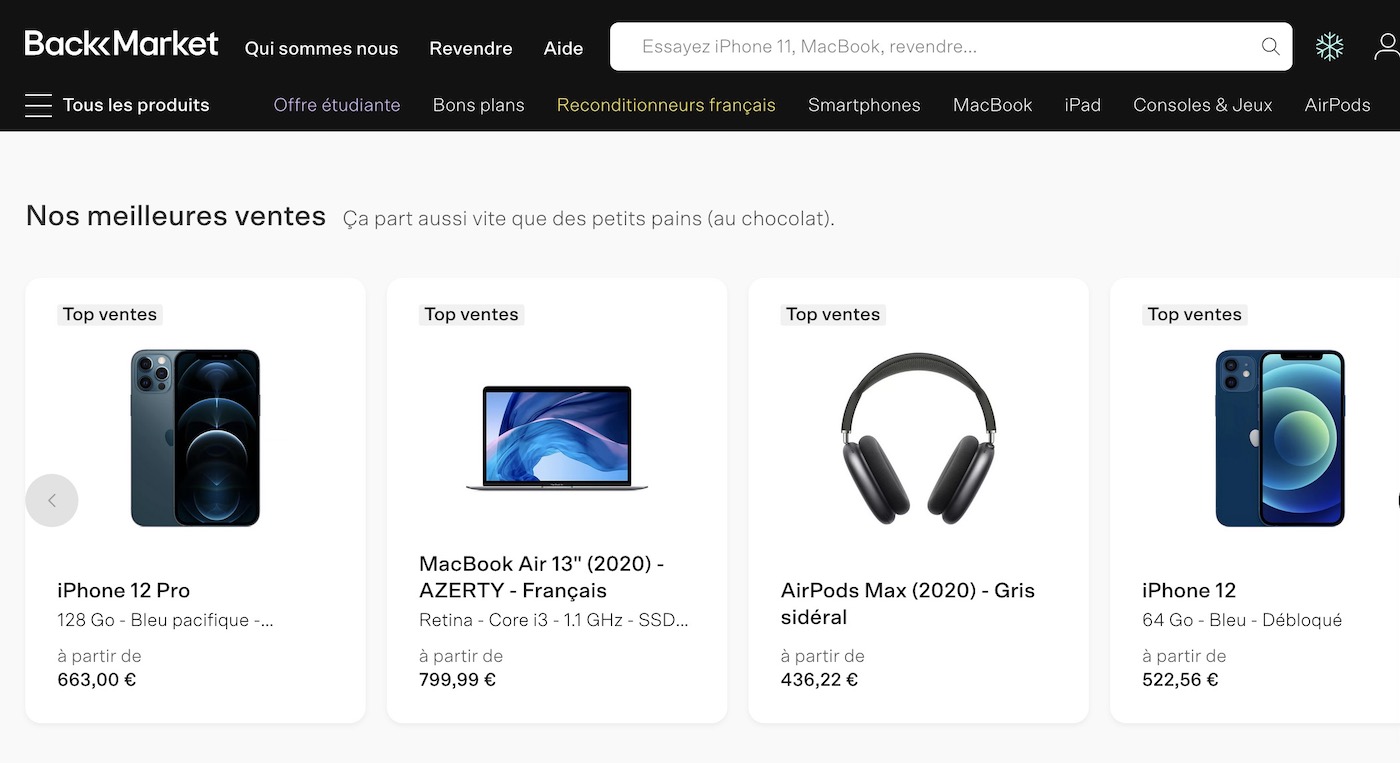Select the AirPods Max headphones thumbnail
Screen dimensions: 1400x763
pyautogui.click(x=917, y=437)
